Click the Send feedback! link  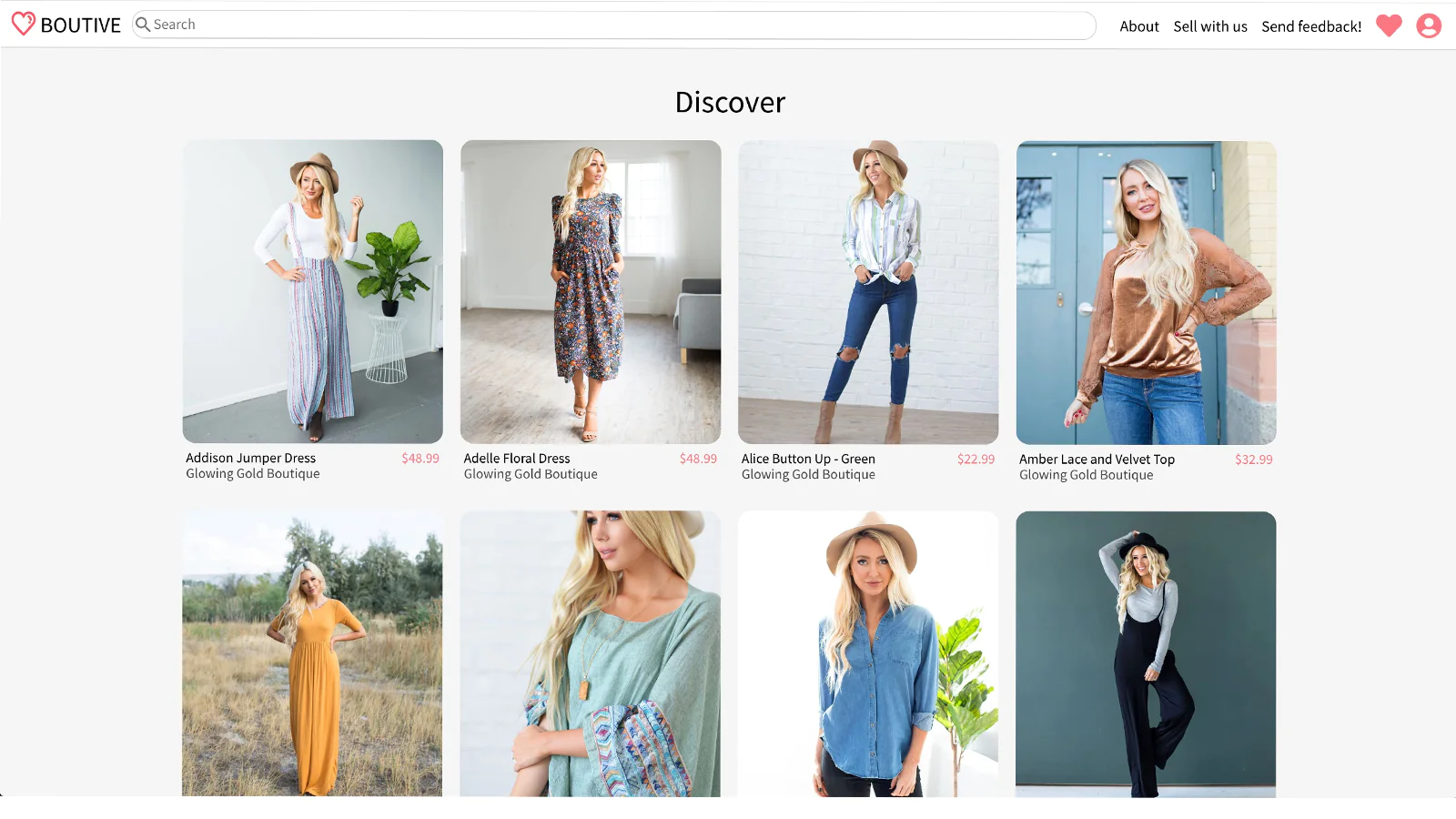(x=1311, y=26)
